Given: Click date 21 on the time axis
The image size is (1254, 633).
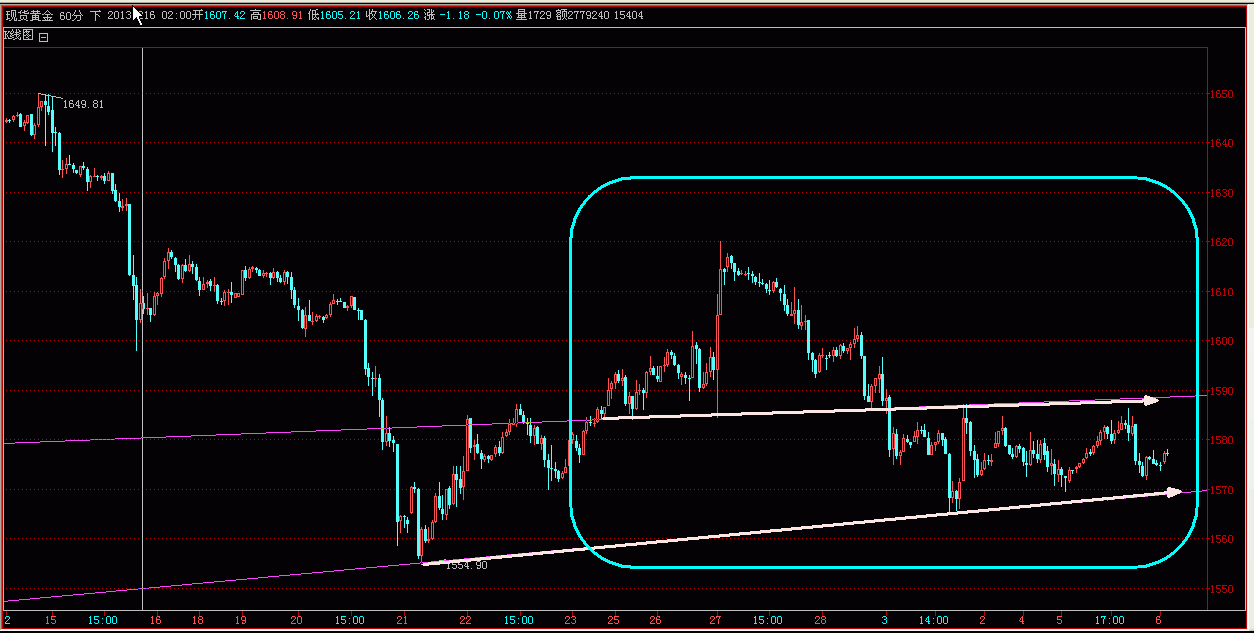Looking at the screenshot, I should pyautogui.click(x=402, y=620).
